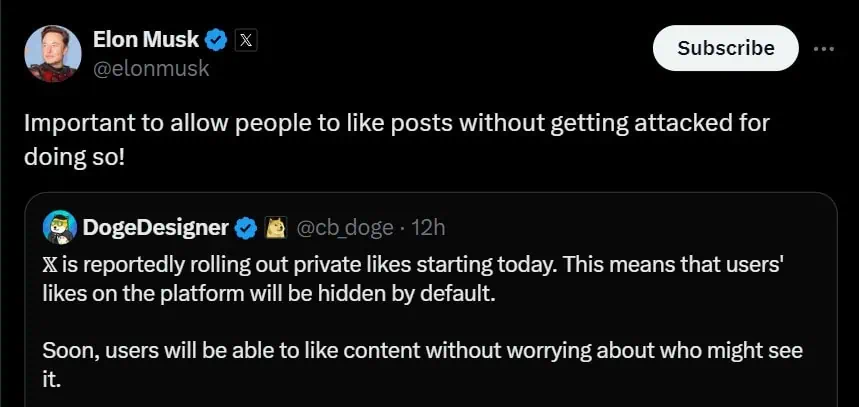Click the Elon Musk display name
This screenshot has width=859, height=407.
[145, 40]
